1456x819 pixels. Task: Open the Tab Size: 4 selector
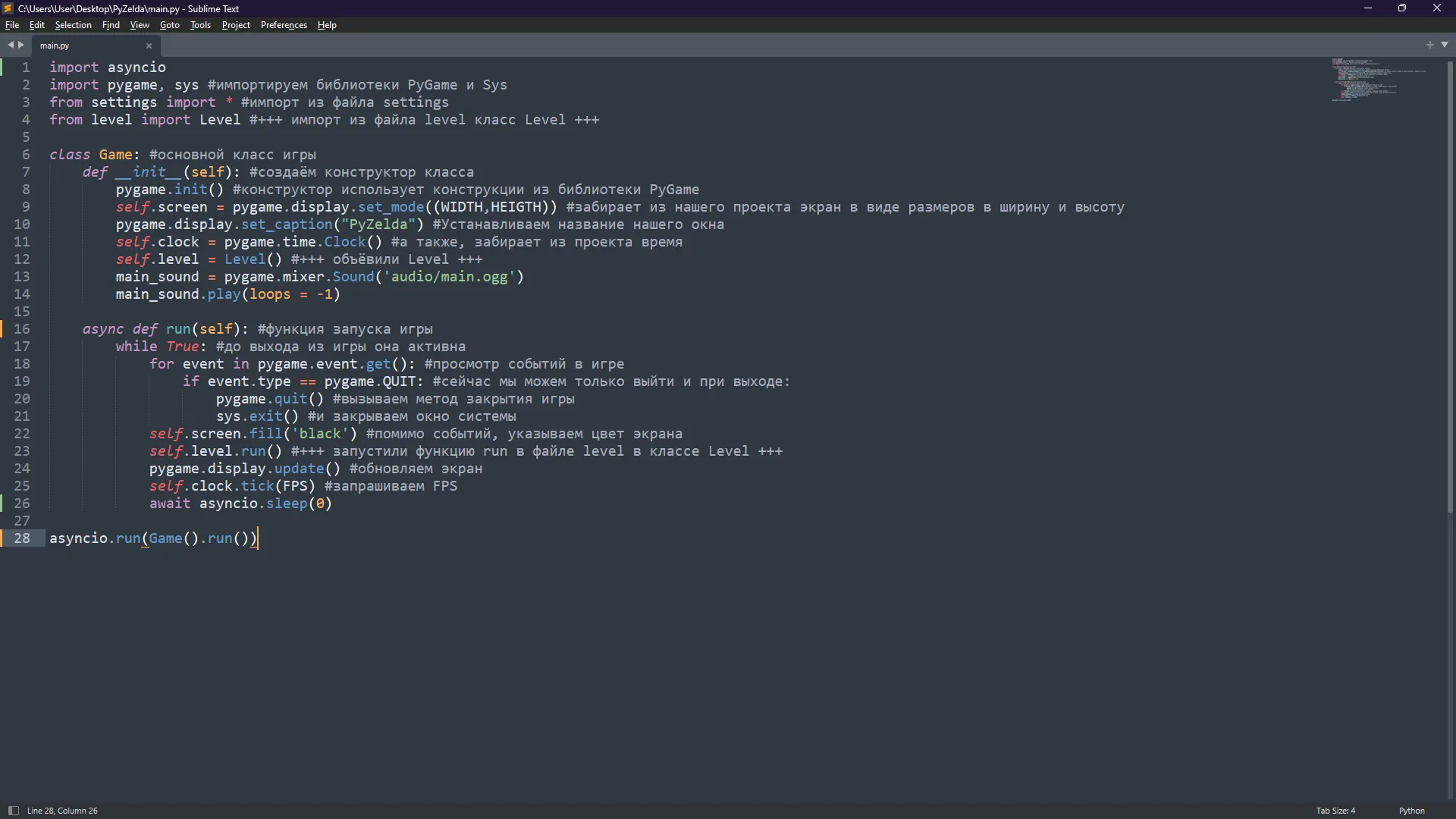tap(1335, 811)
